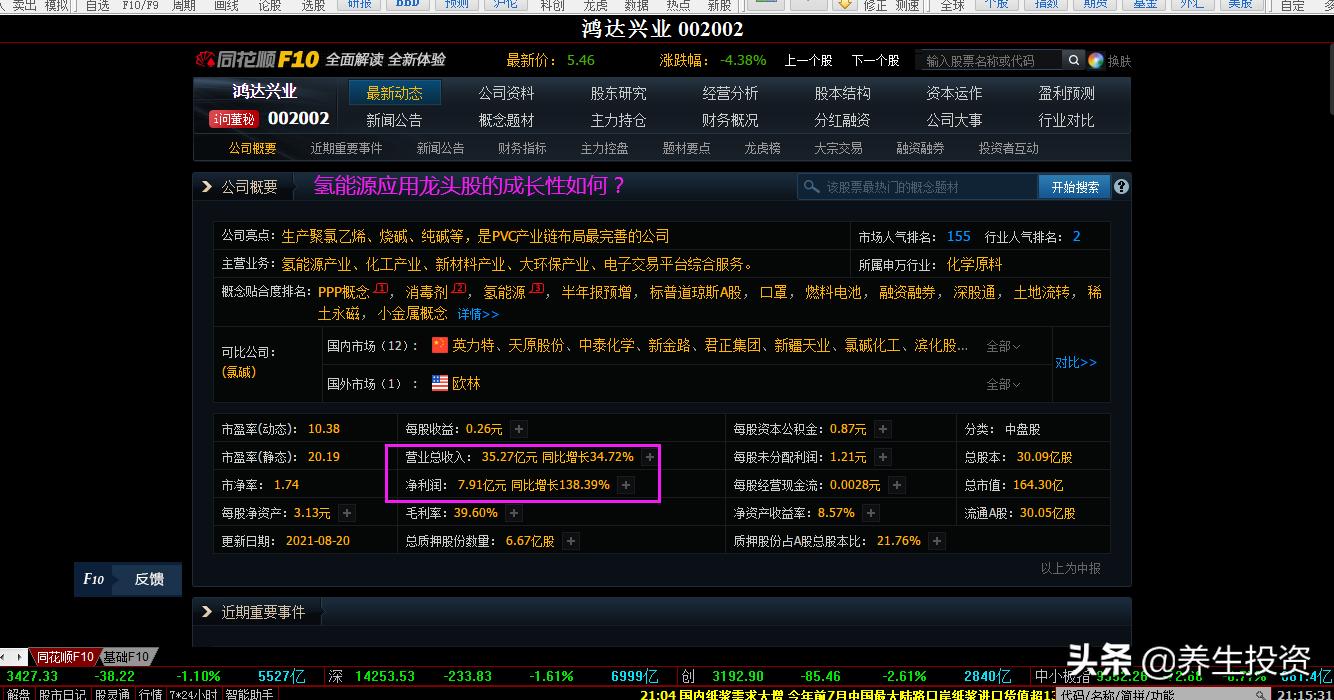Click the plus expander next to 净利润

pos(625,485)
